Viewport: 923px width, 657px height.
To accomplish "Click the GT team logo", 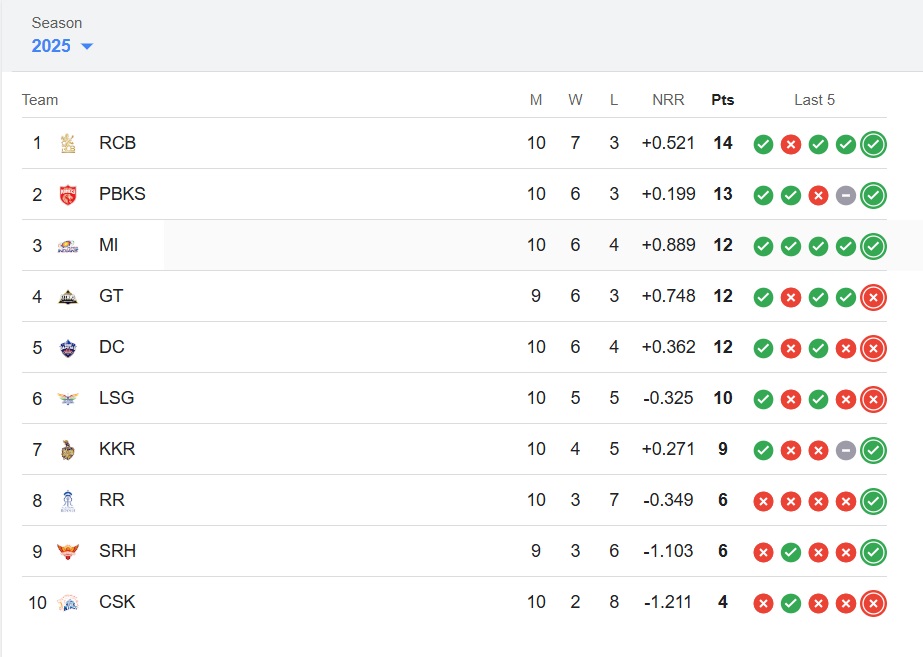I will click(x=68, y=296).
